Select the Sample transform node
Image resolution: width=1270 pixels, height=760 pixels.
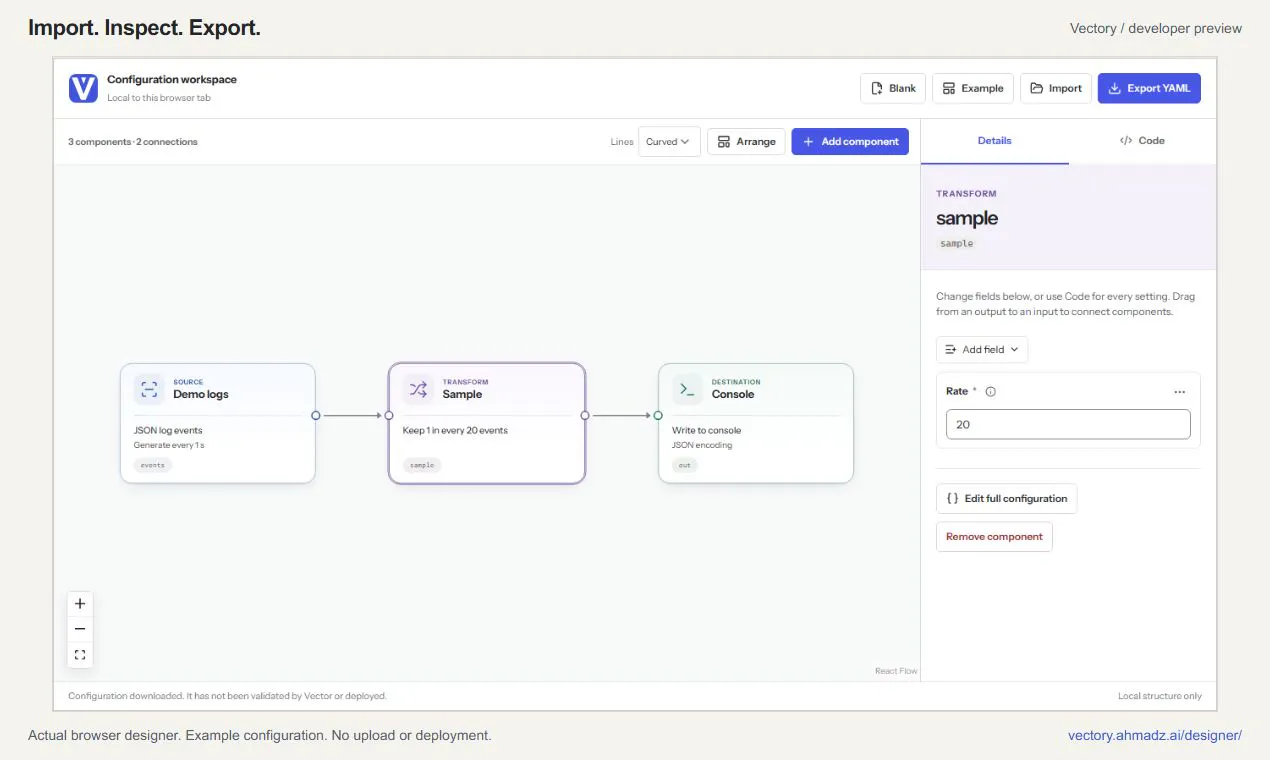[x=487, y=423]
